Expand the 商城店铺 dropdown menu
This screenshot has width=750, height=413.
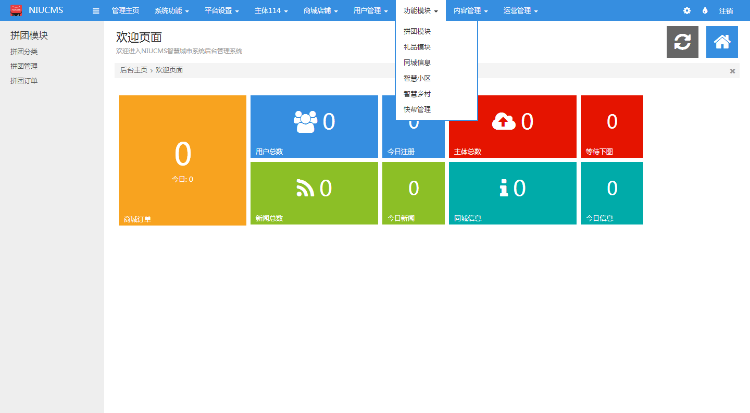click(x=320, y=11)
